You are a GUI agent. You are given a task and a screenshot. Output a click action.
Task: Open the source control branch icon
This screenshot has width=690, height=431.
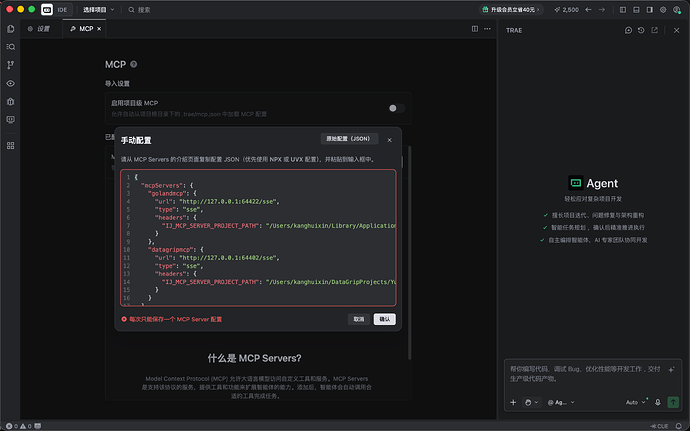coord(11,65)
